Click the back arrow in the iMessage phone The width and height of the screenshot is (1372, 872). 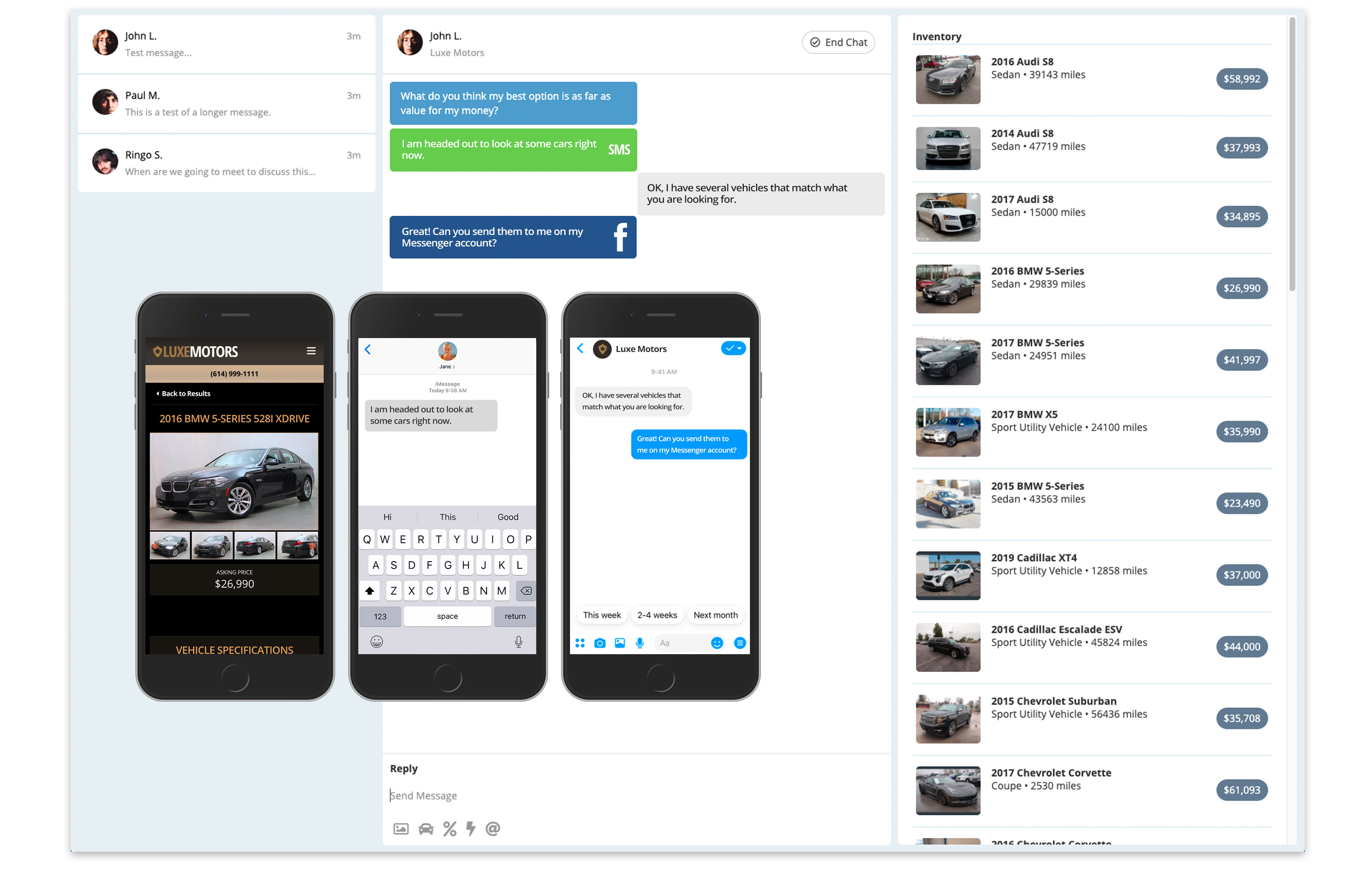[x=367, y=350]
